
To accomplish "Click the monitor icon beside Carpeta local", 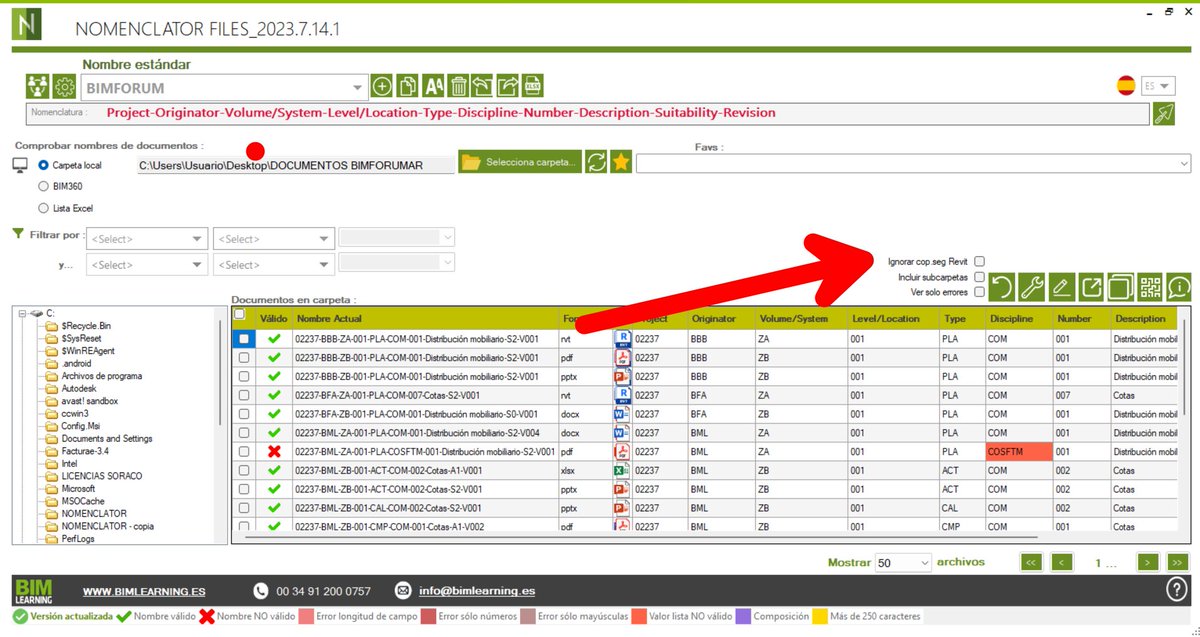I will (20, 164).
